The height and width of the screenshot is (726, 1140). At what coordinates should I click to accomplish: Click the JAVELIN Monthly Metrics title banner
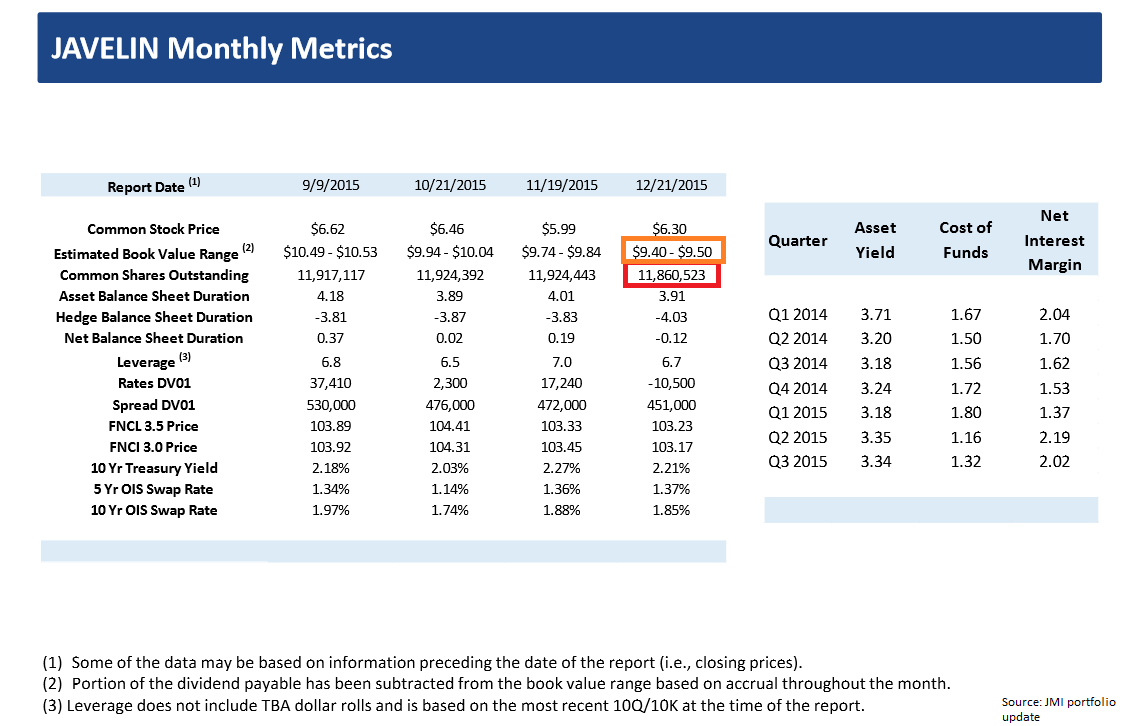click(x=220, y=47)
